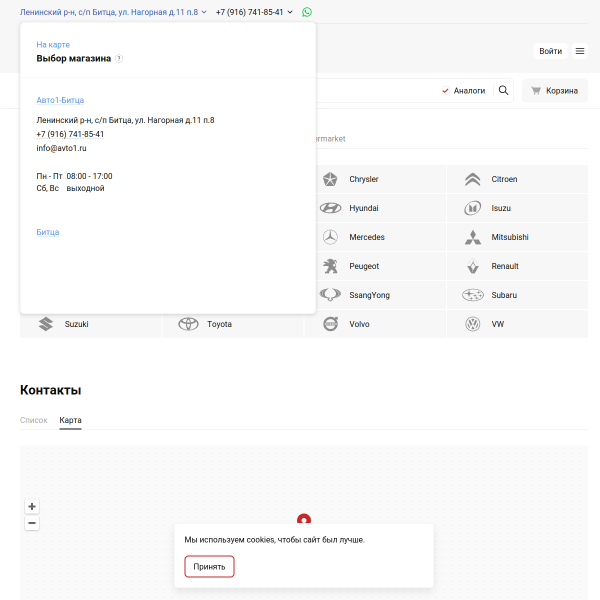The height and width of the screenshot is (600, 600).
Task: Switch to the Список tab
Action: point(33,420)
